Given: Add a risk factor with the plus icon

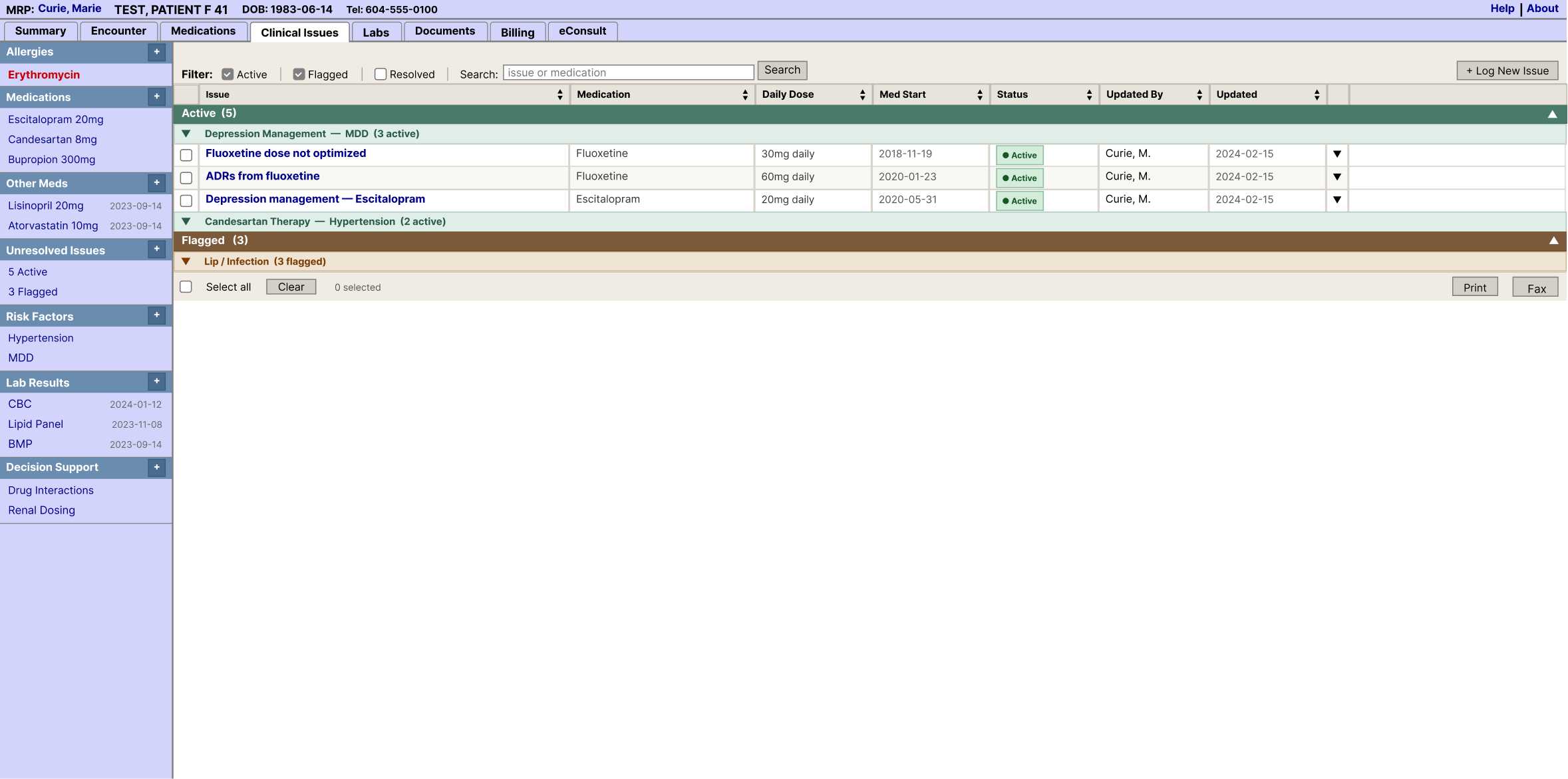Looking at the screenshot, I should pyautogui.click(x=156, y=316).
